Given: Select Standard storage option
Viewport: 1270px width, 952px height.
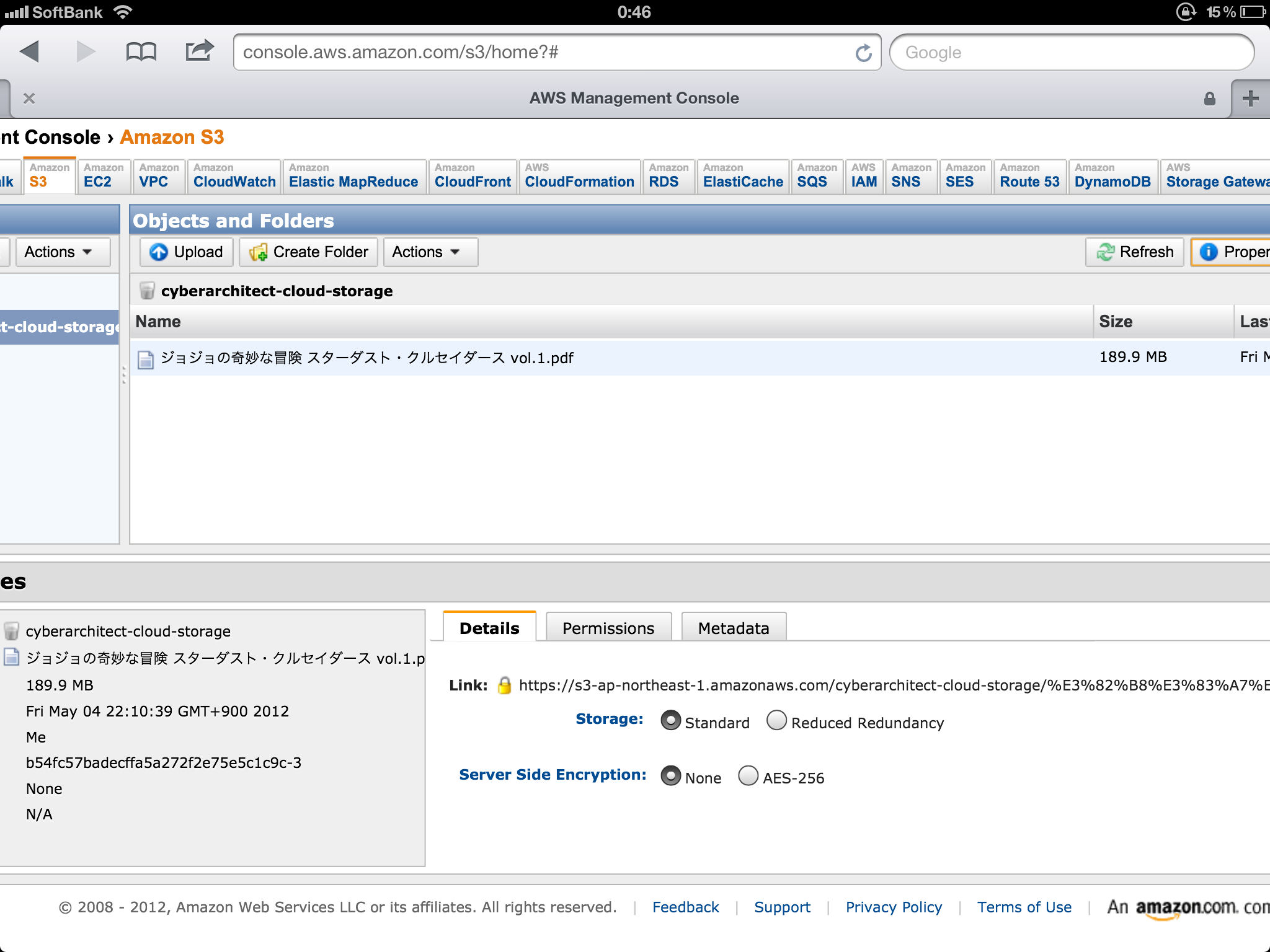Looking at the screenshot, I should [x=670, y=720].
